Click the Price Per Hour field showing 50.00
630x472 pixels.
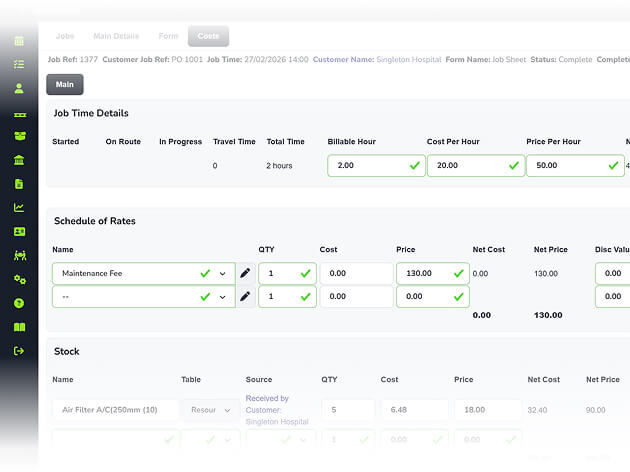pos(575,166)
